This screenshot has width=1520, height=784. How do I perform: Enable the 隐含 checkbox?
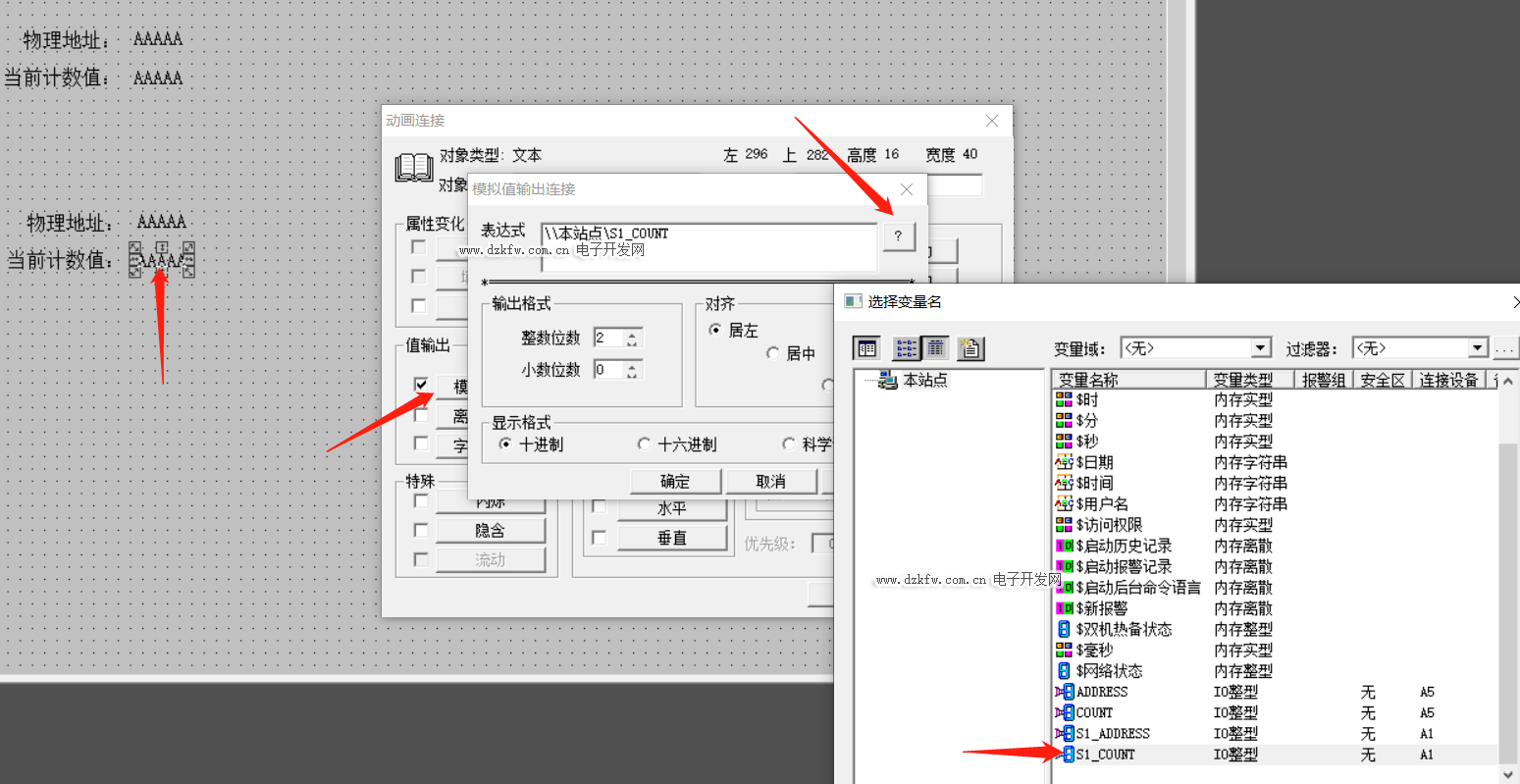click(x=421, y=531)
